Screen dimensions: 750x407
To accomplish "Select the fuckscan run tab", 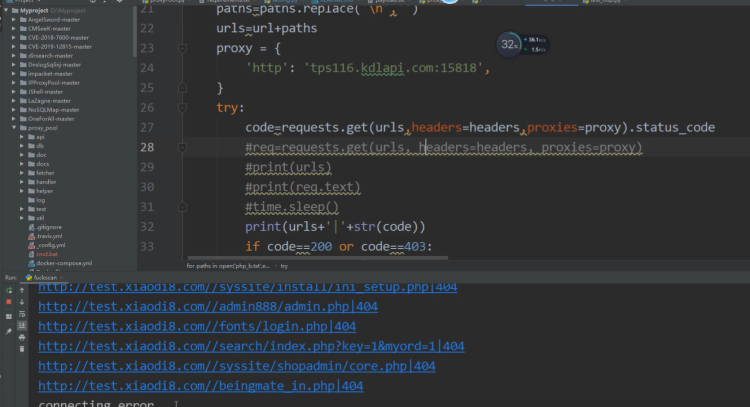I will tap(44, 277).
